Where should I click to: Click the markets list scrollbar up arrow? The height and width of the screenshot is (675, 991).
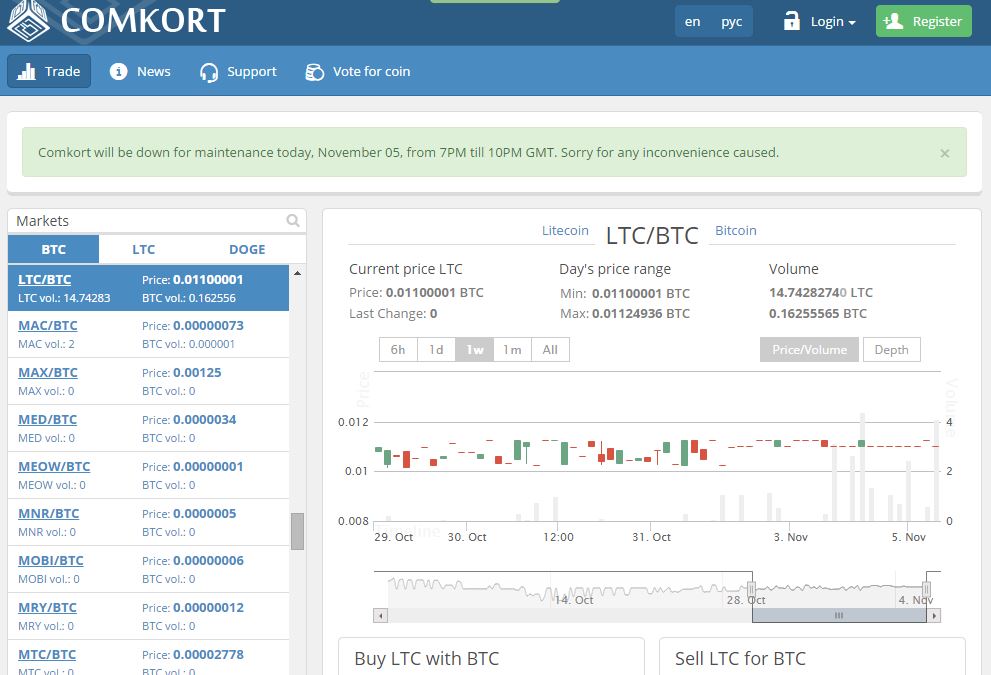pyautogui.click(x=297, y=273)
